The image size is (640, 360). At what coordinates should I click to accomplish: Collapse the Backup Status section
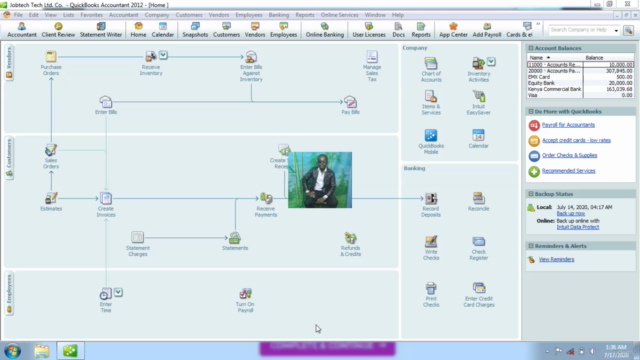tap(531, 194)
